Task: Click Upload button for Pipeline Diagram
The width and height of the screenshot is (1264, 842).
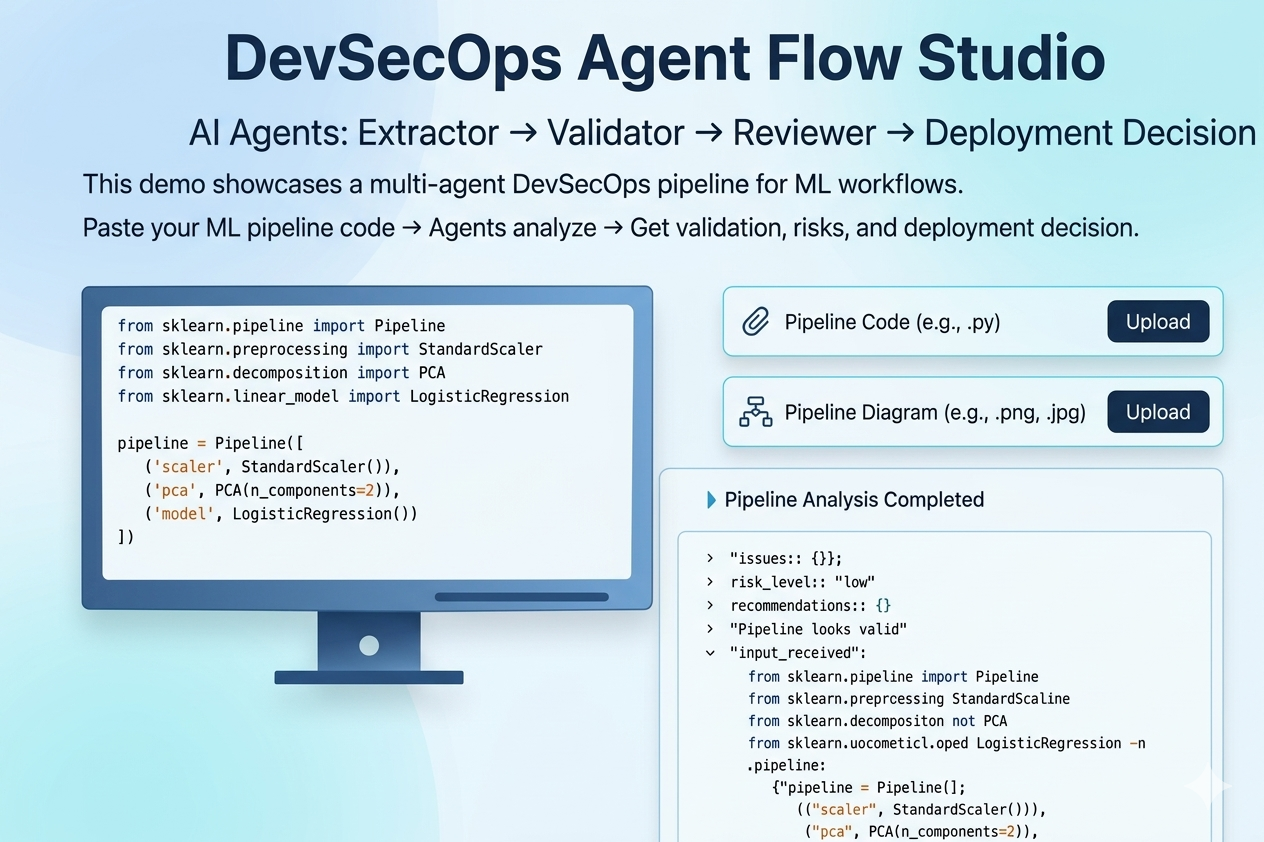Action: click(1158, 412)
